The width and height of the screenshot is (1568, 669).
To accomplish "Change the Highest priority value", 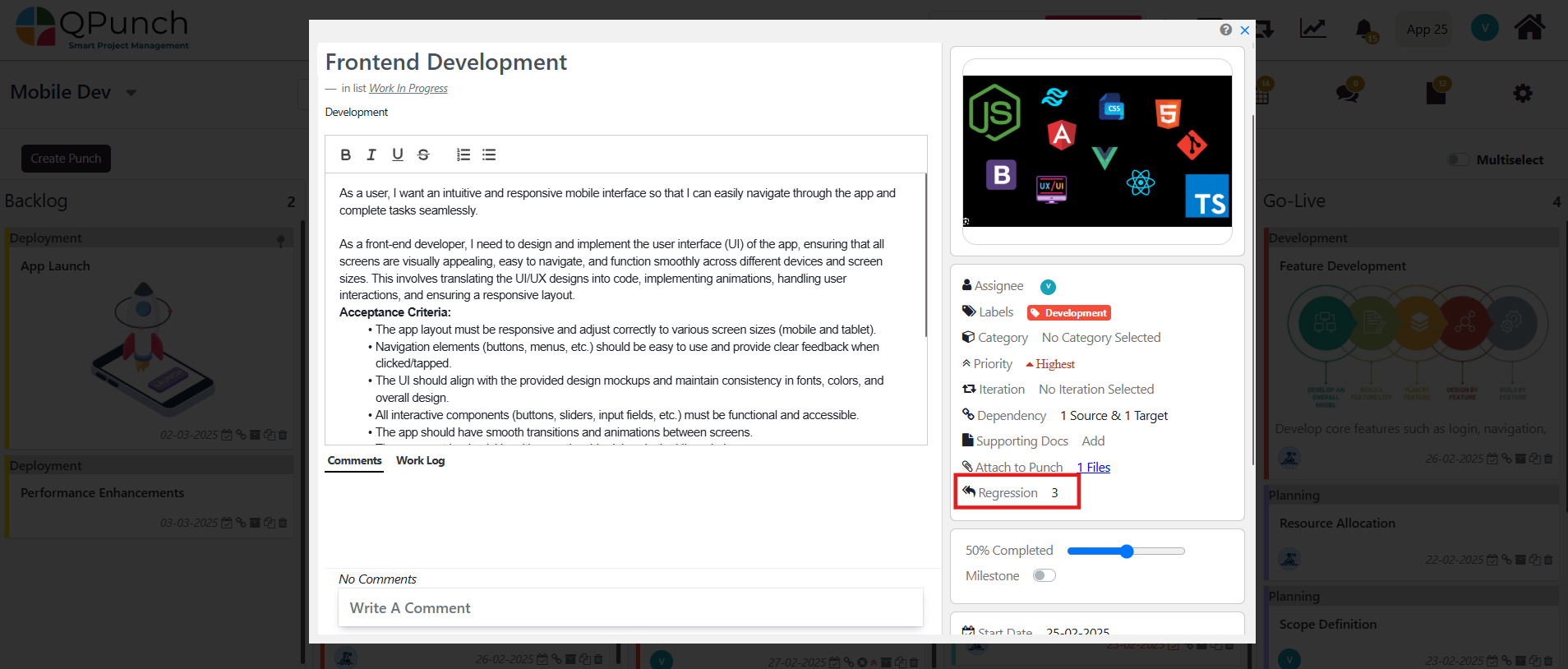I will point(1050,364).
